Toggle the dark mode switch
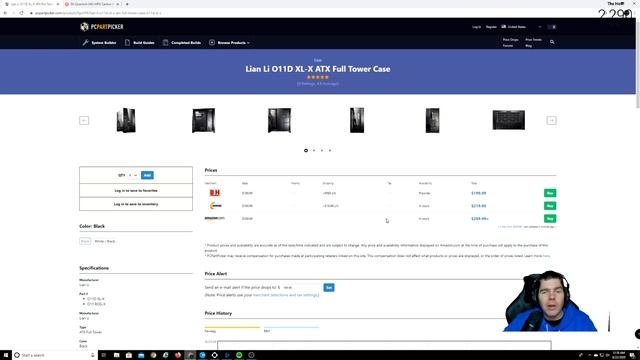Image resolution: width=640 pixels, height=360 pixels. 552,27
